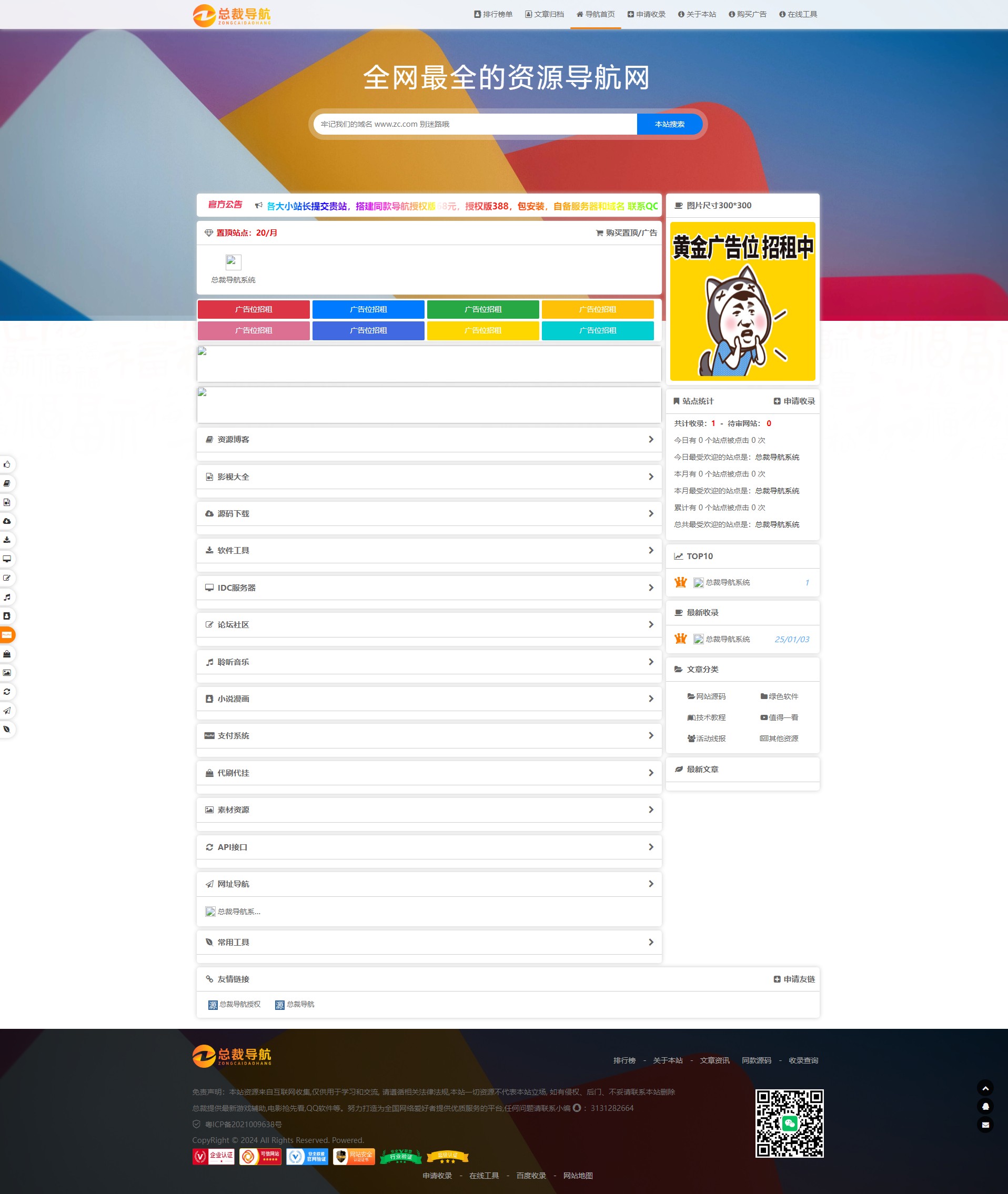
Task: Open the 购买置顶/广告 link
Action: pos(626,232)
